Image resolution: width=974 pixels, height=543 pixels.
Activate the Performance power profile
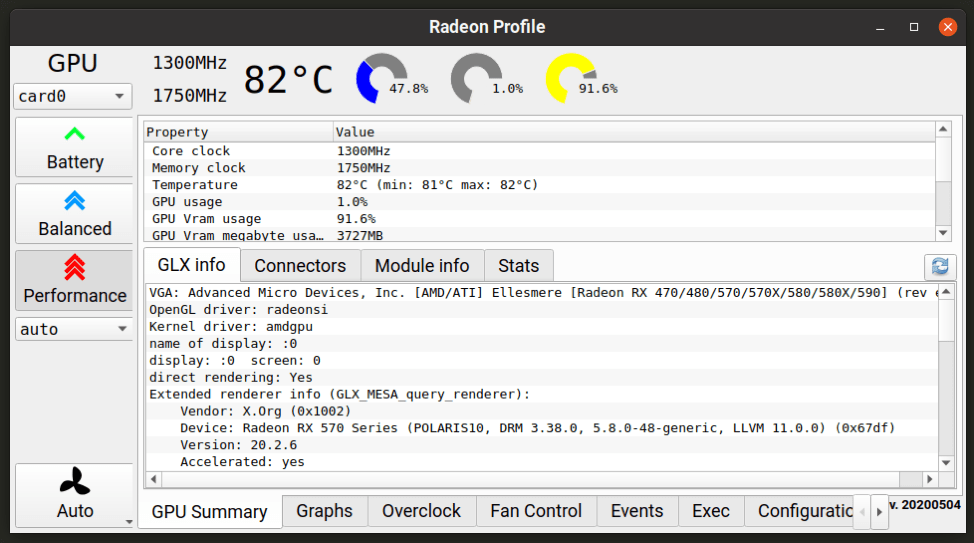pyautogui.click(x=74, y=280)
